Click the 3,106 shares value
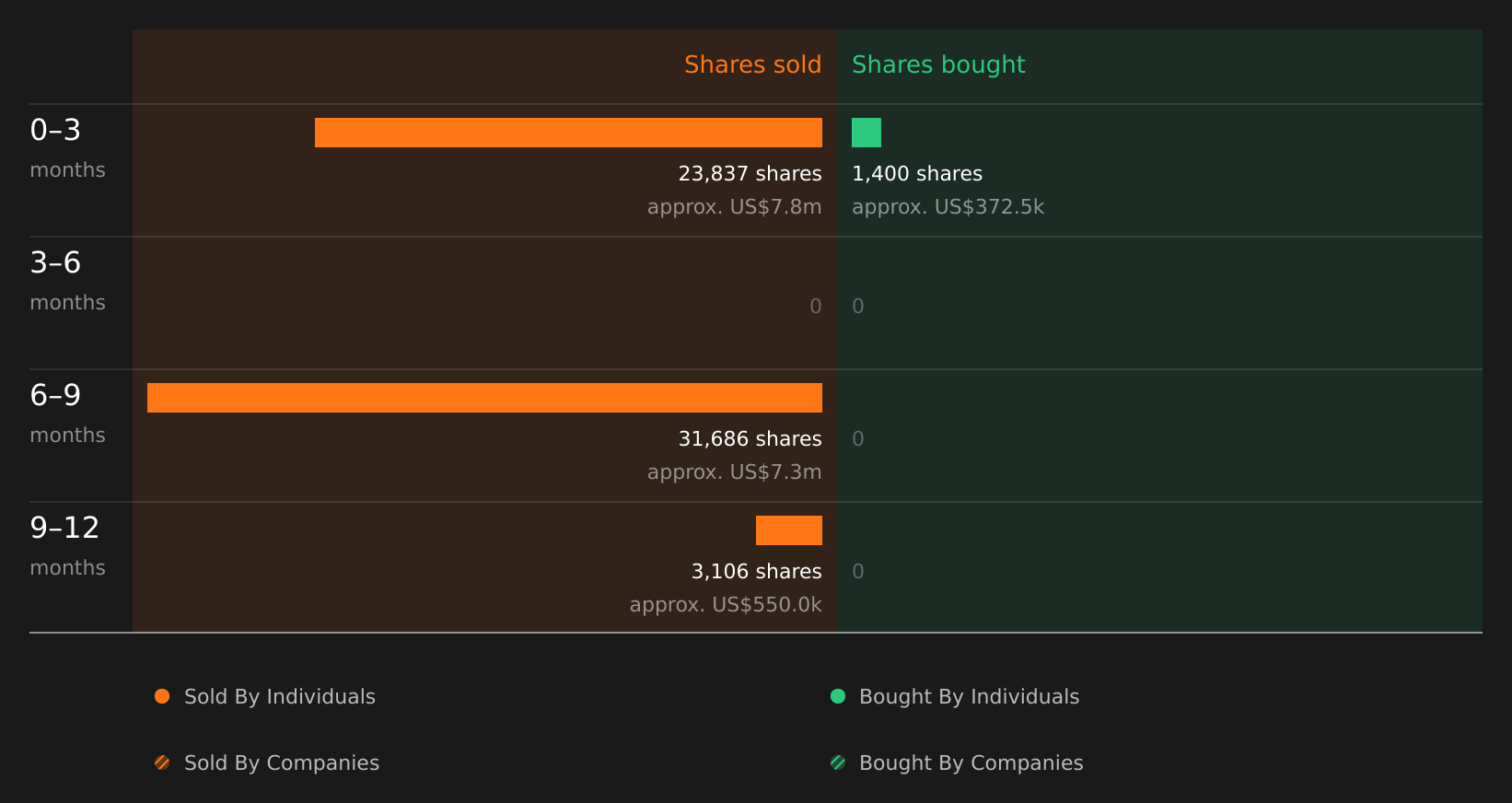1512x803 pixels. point(756,572)
